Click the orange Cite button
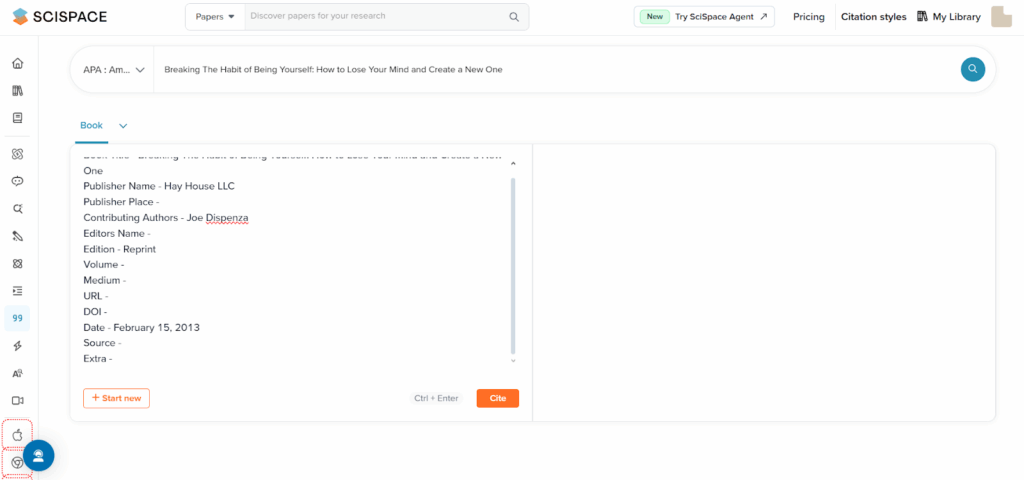The height and width of the screenshot is (480, 1024). pyautogui.click(x=498, y=398)
